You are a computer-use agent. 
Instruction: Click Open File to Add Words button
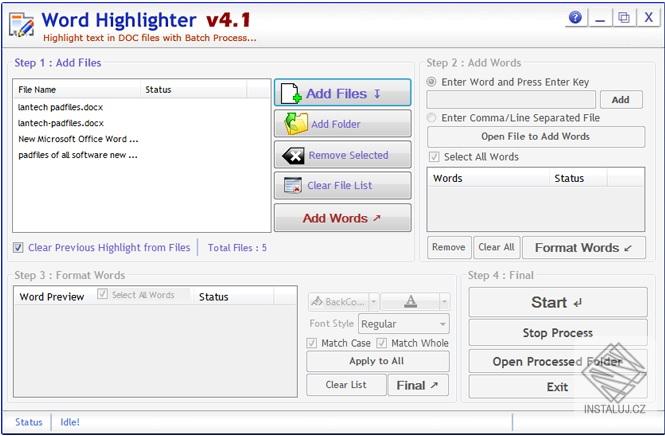[536, 137]
